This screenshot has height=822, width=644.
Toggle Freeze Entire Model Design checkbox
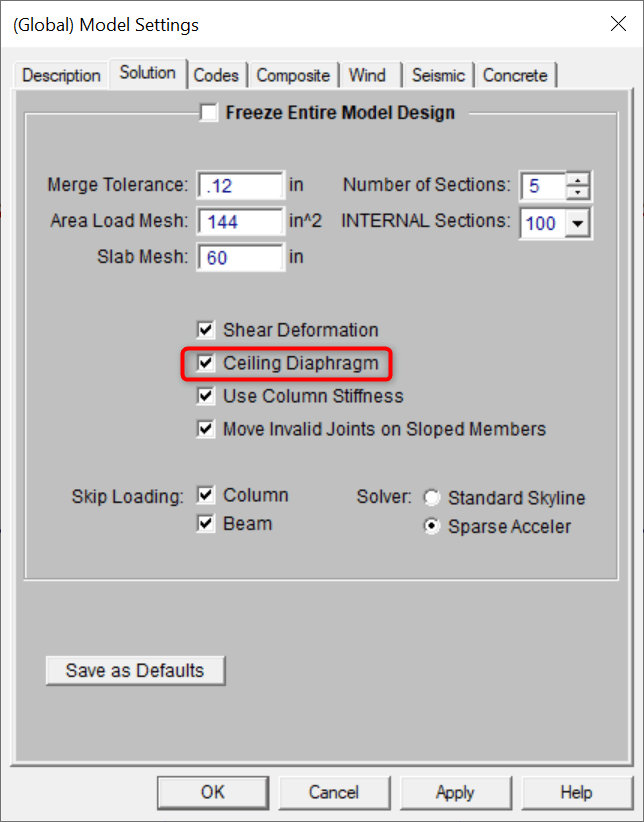(x=208, y=113)
